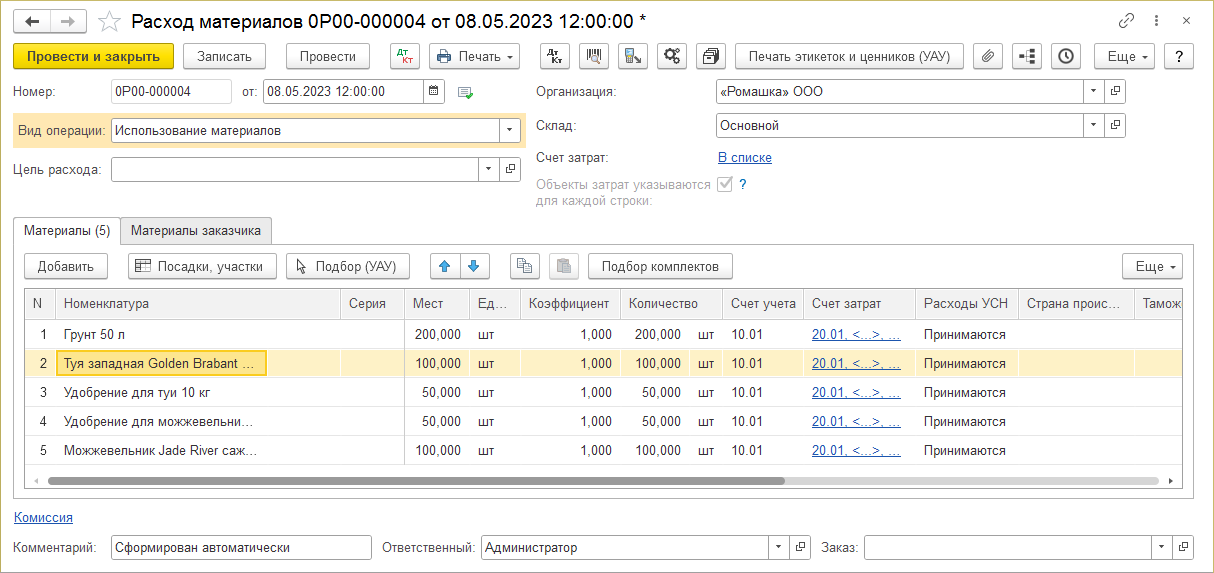
Task: Expand the Вид операции dropdown
Action: click(510, 131)
